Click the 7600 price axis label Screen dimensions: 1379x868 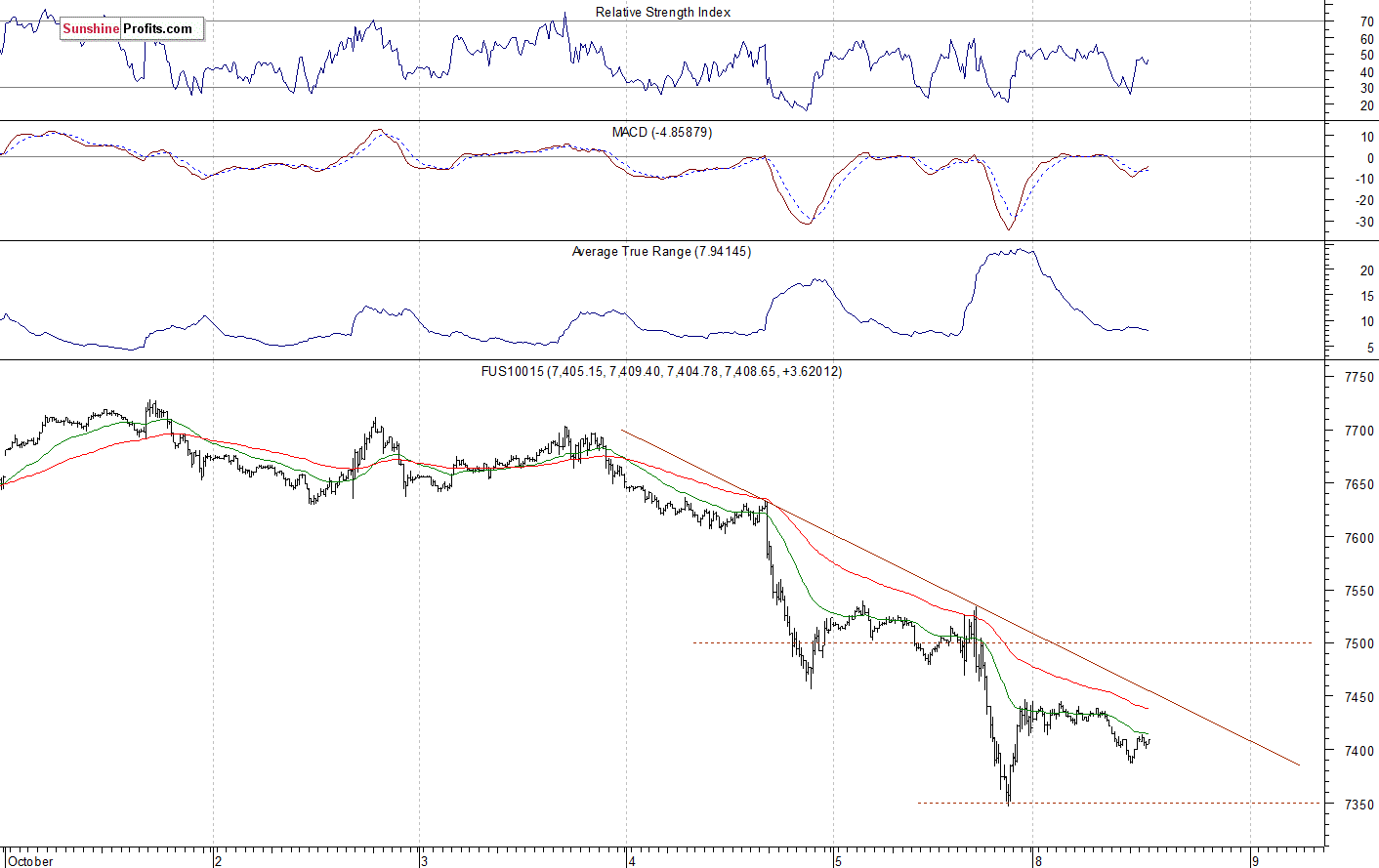point(1358,538)
